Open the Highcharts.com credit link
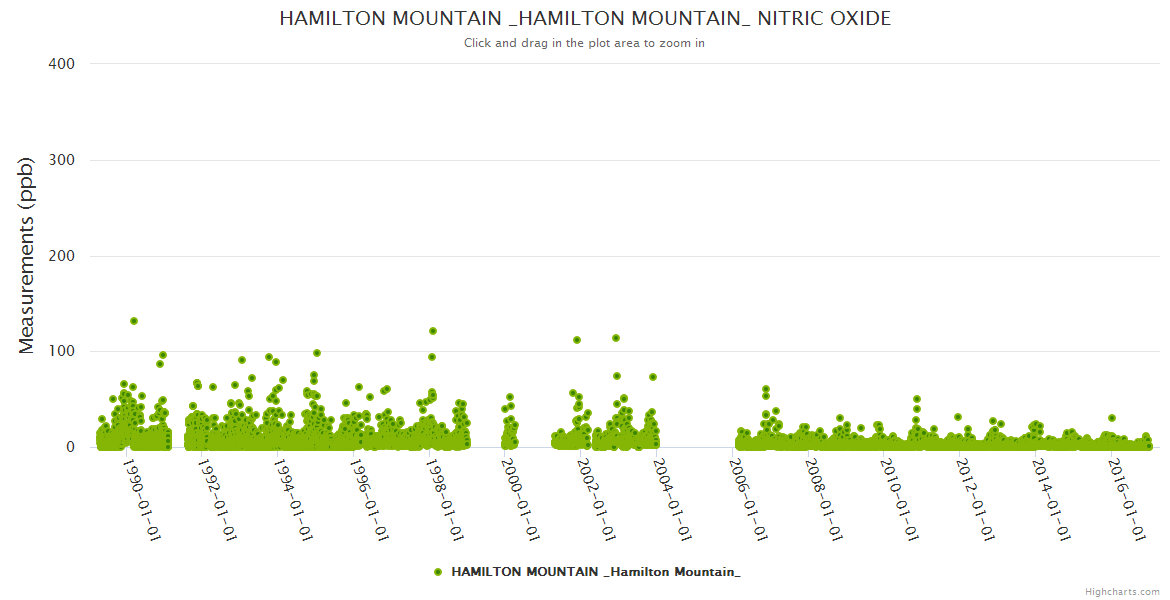The width and height of the screenshot is (1170, 600). 1122,591
